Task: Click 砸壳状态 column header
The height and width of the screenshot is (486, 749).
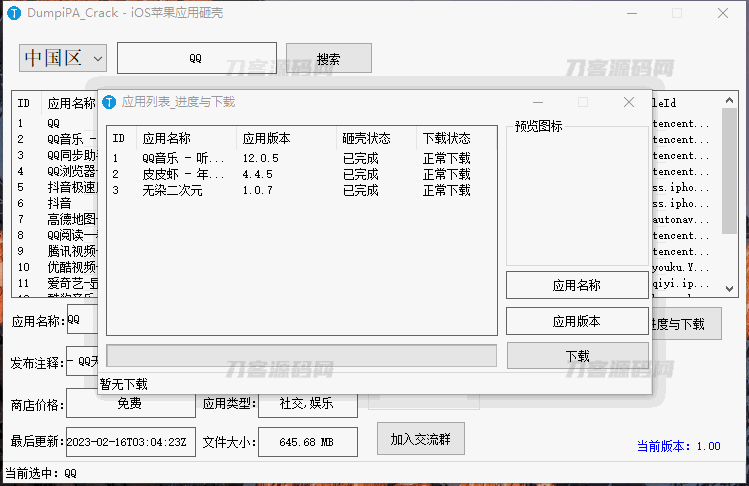Action: 366,138
